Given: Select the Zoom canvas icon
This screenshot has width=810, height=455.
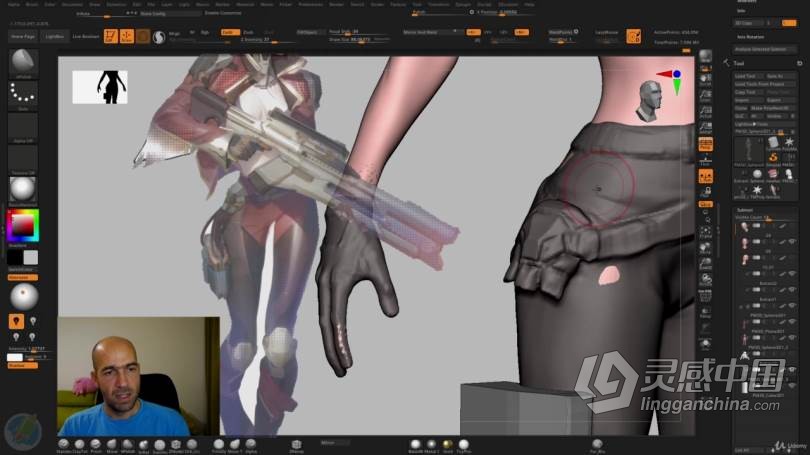Looking at the screenshot, I should (705, 96).
